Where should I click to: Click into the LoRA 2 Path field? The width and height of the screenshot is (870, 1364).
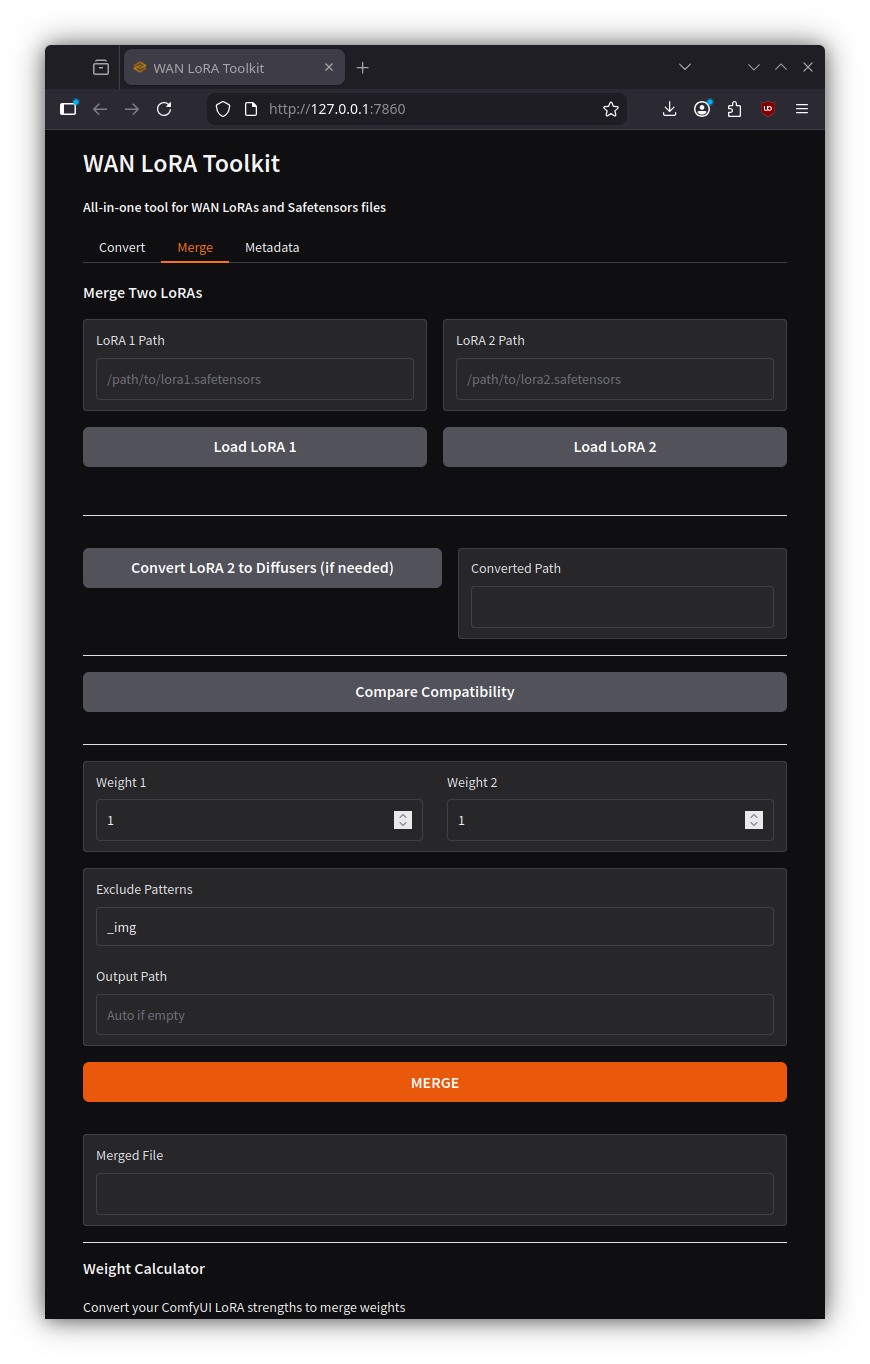click(615, 379)
